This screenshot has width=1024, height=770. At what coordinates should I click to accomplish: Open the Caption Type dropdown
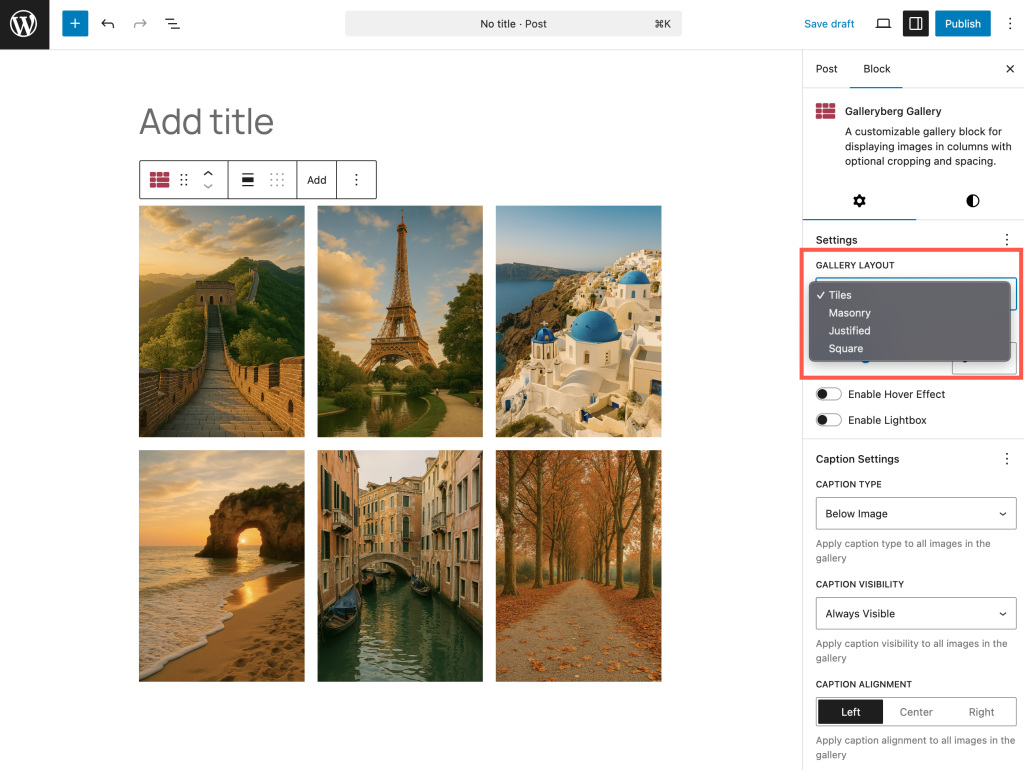916,514
